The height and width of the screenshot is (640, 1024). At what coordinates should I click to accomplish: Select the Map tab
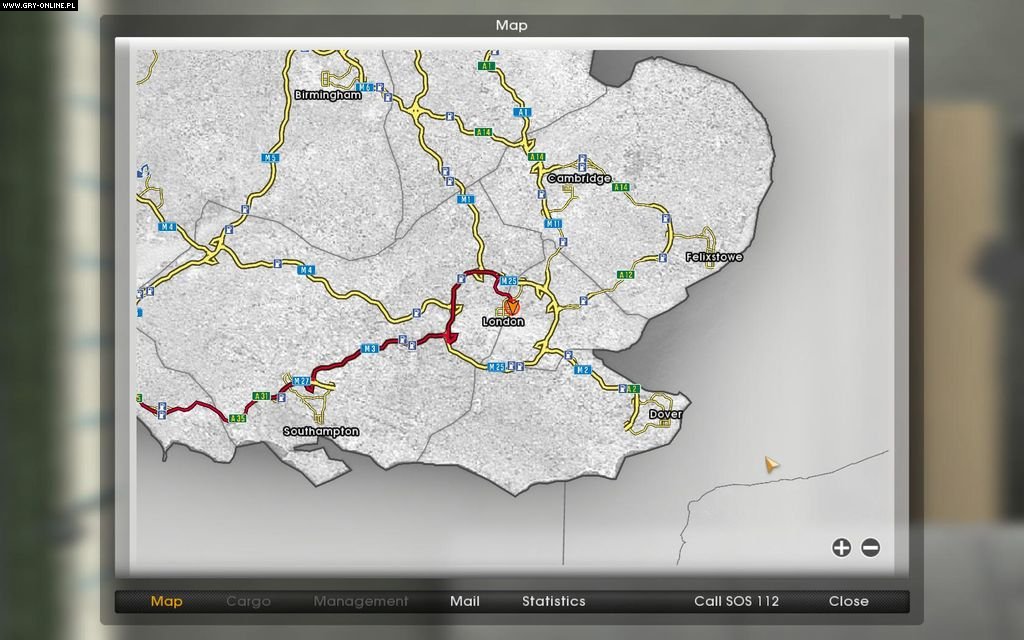click(x=166, y=601)
